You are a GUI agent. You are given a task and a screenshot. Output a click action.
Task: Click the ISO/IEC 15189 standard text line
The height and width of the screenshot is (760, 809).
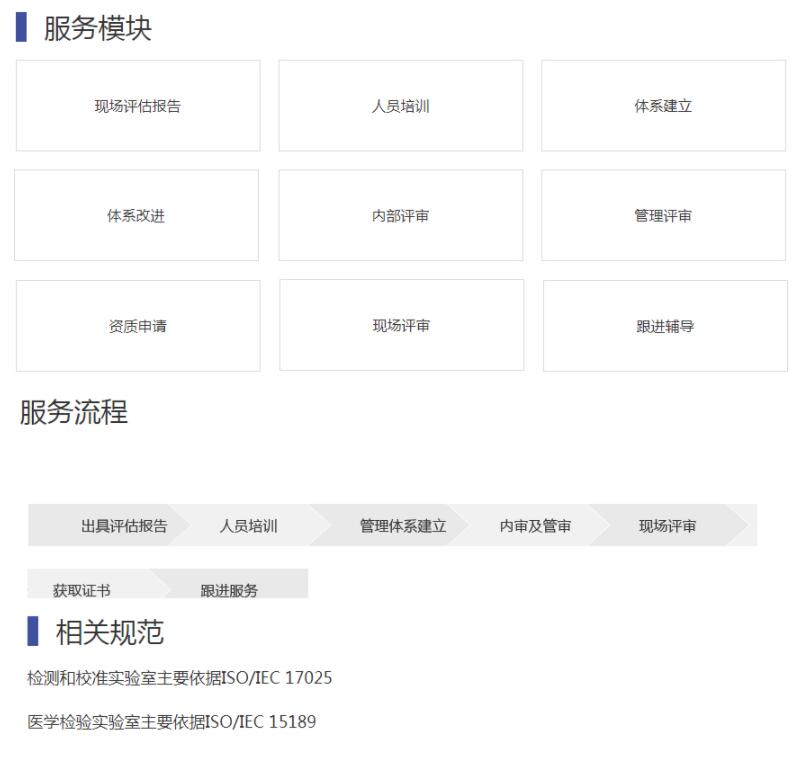coord(172,722)
